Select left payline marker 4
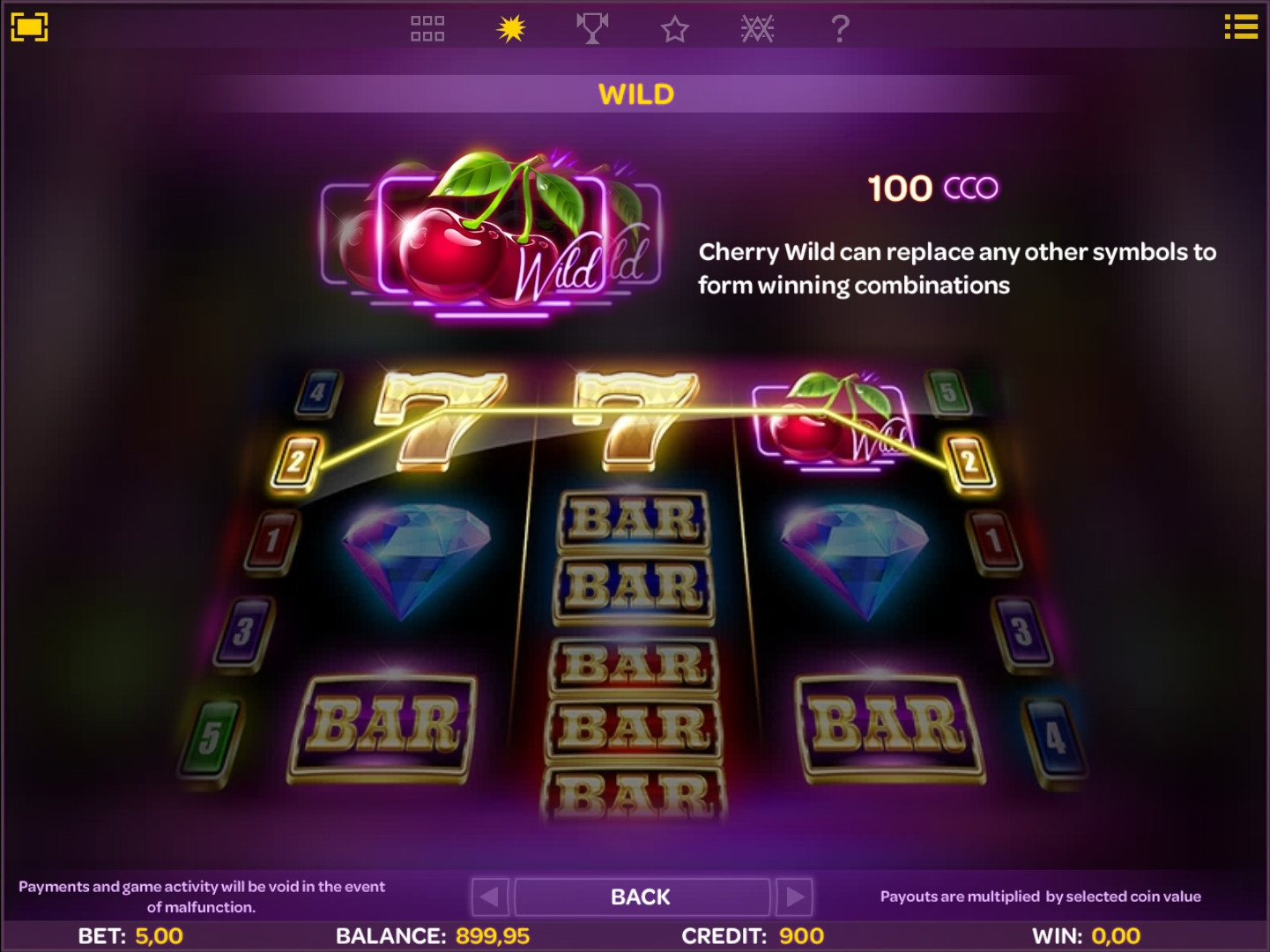Viewport: 1270px width, 952px height. [317, 392]
